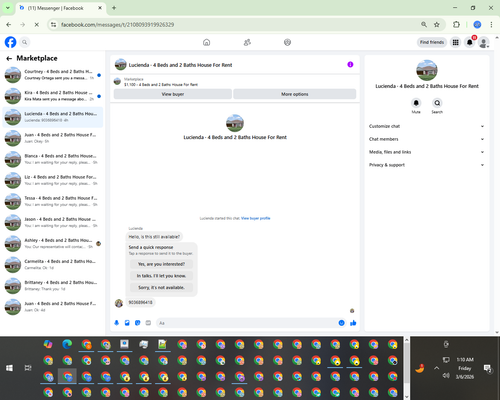
Task: Open the purple conversation info icon
Action: tap(350, 65)
